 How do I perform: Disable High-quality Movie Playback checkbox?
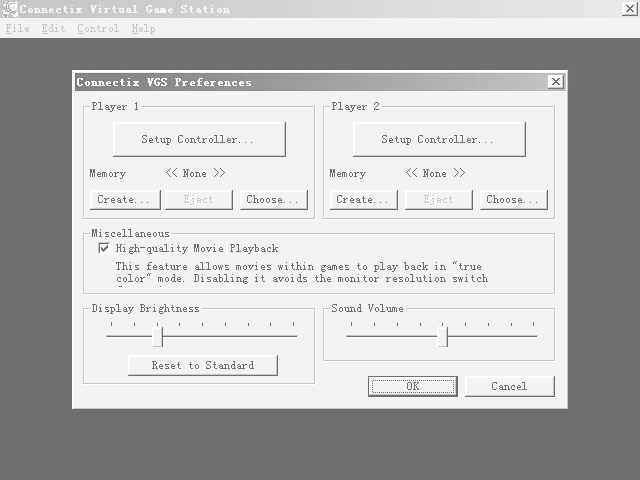click(x=104, y=248)
